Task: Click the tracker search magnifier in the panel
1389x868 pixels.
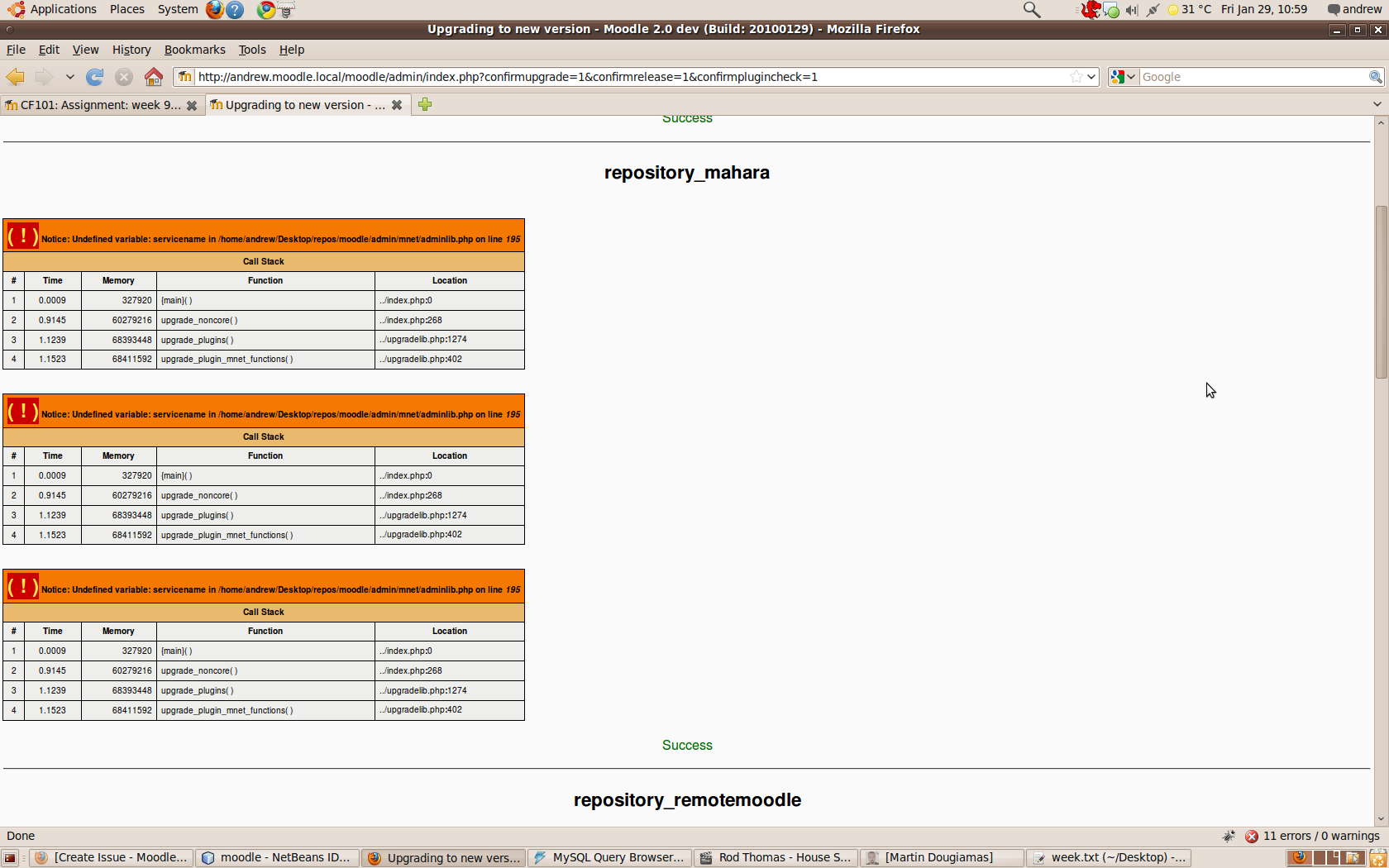Action: (x=1032, y=10)
